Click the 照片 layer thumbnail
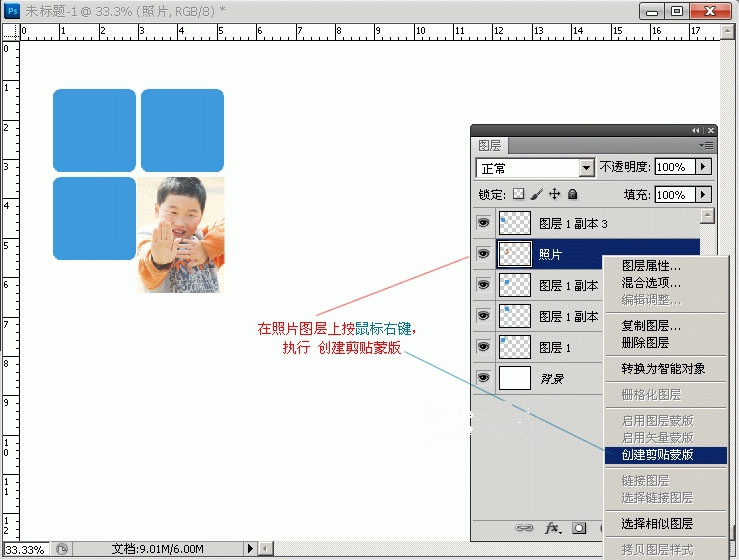Viewport: 739px width, 560px height. [515, 254]
